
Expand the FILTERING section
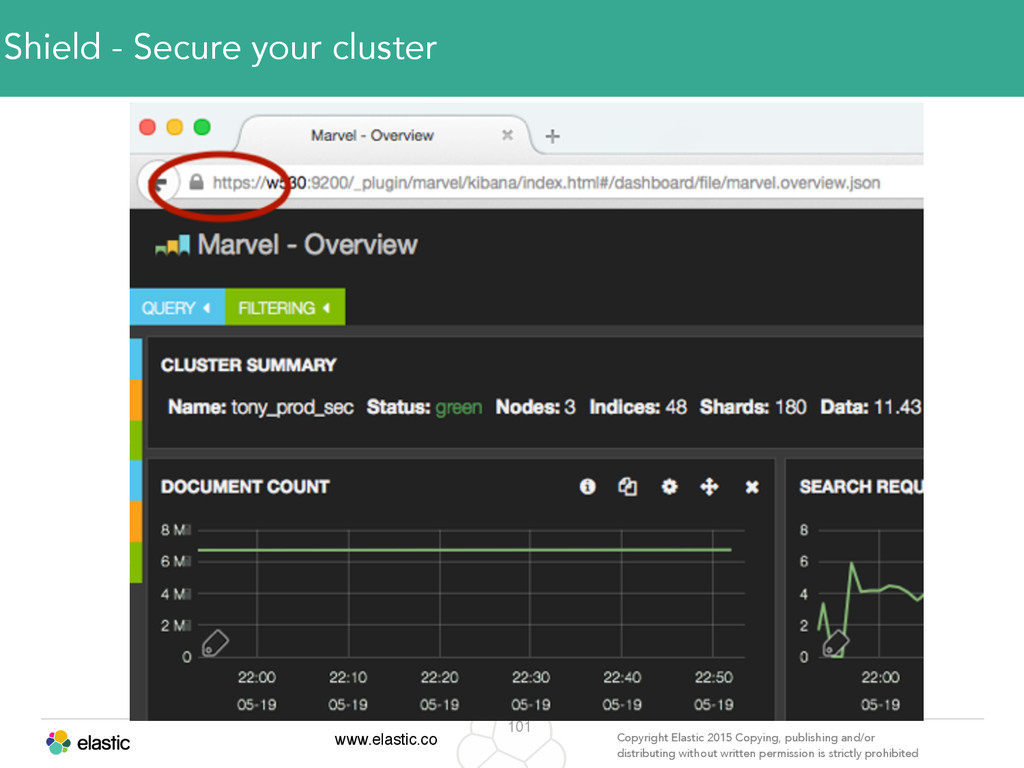(285, 307)
